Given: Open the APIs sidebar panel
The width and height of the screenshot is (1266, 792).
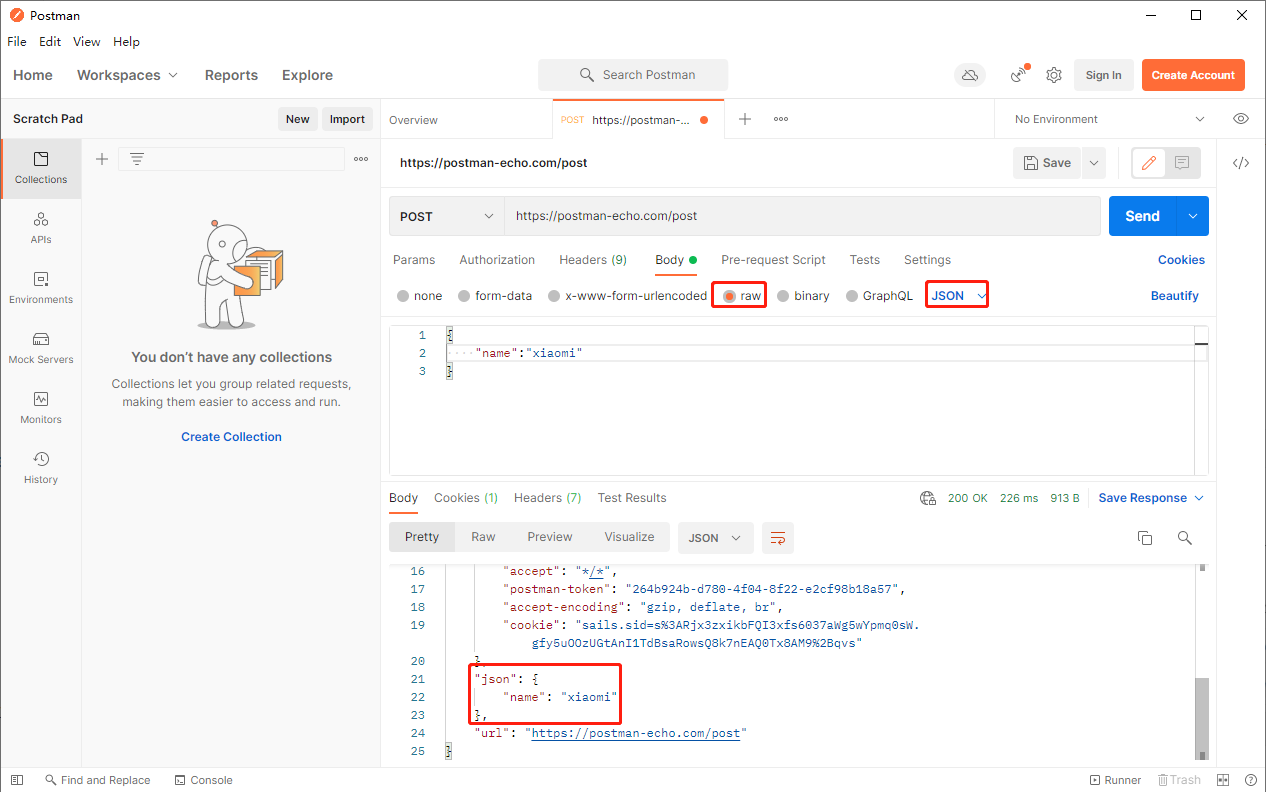Looking at the screenshot, I should (x=41, y=228).
